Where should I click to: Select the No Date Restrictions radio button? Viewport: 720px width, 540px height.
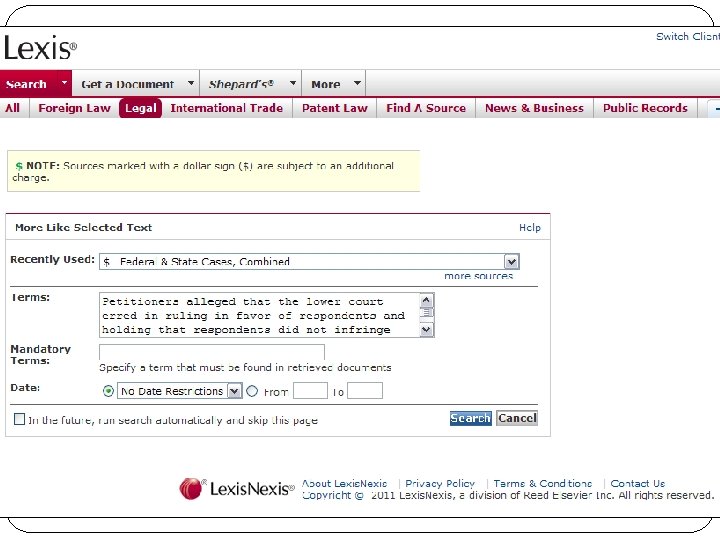point(108,391)
